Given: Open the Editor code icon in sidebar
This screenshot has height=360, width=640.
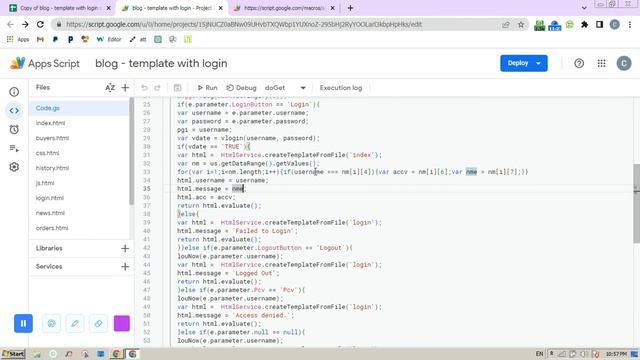Looking at the screenshot, I should coord(14,111).
